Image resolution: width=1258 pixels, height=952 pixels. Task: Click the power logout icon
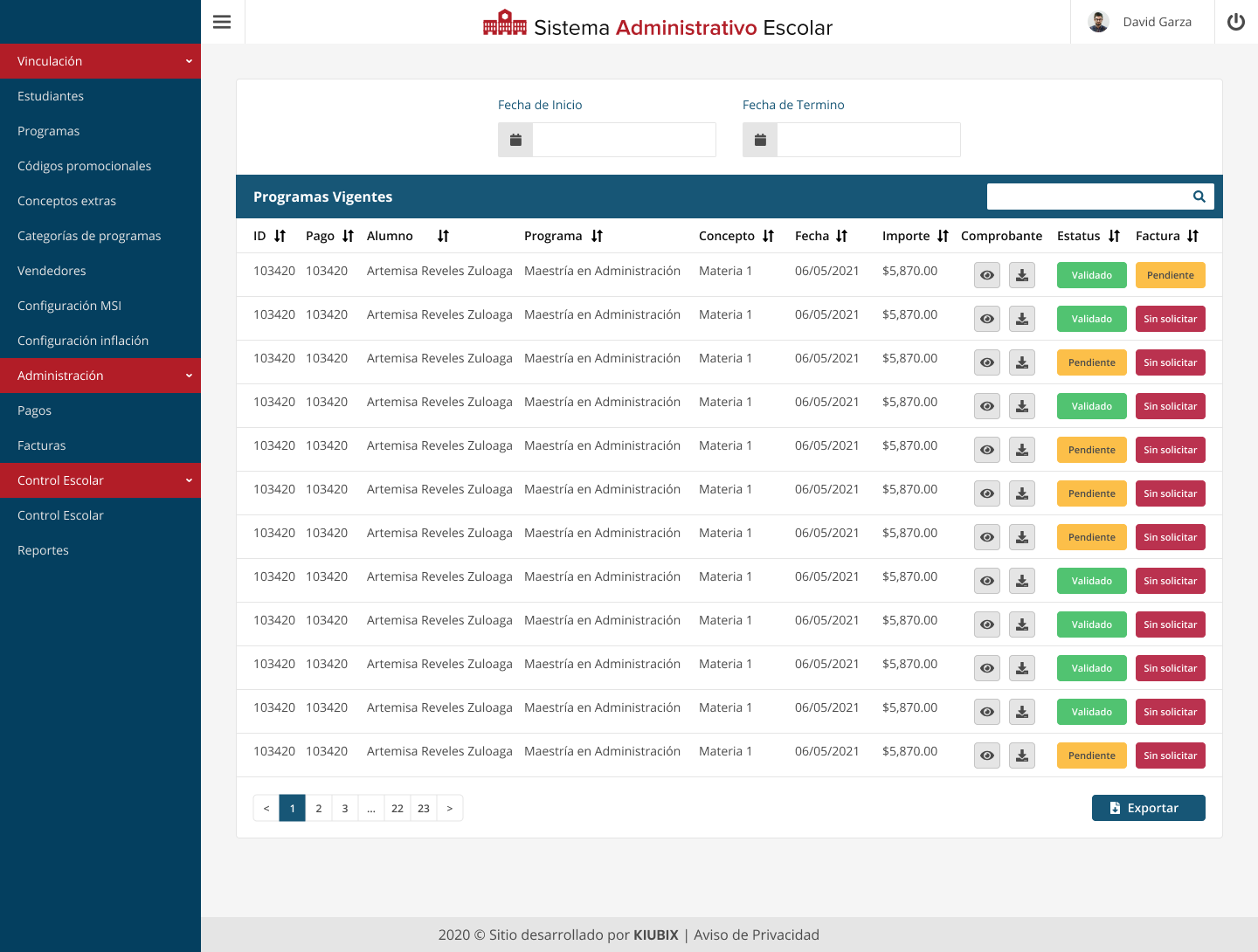pyautogui.click(x=1235, y=22)
